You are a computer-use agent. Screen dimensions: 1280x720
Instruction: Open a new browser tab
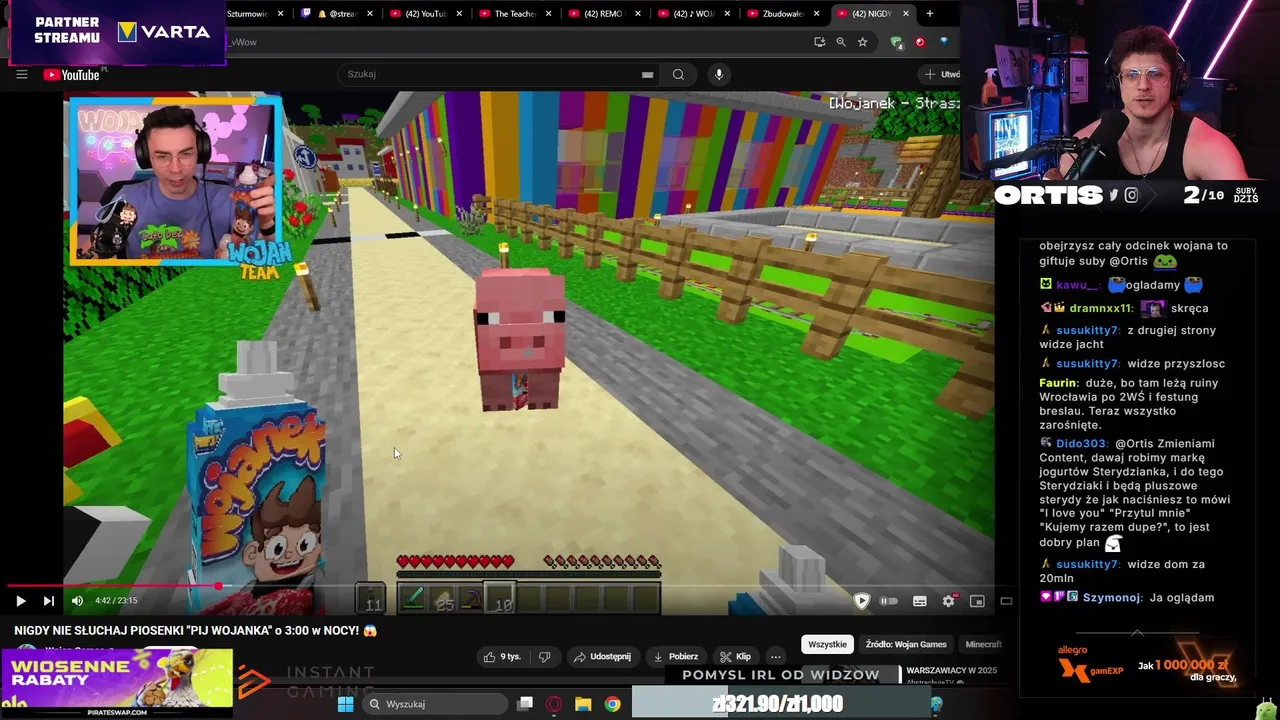click(929, 14)
